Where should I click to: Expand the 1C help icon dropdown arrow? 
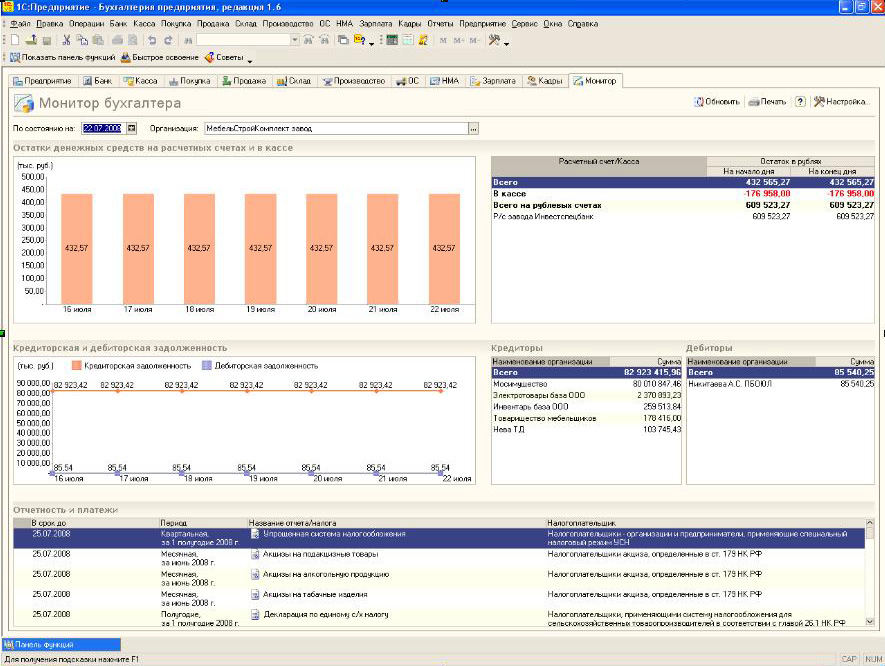tap(371, 43)
